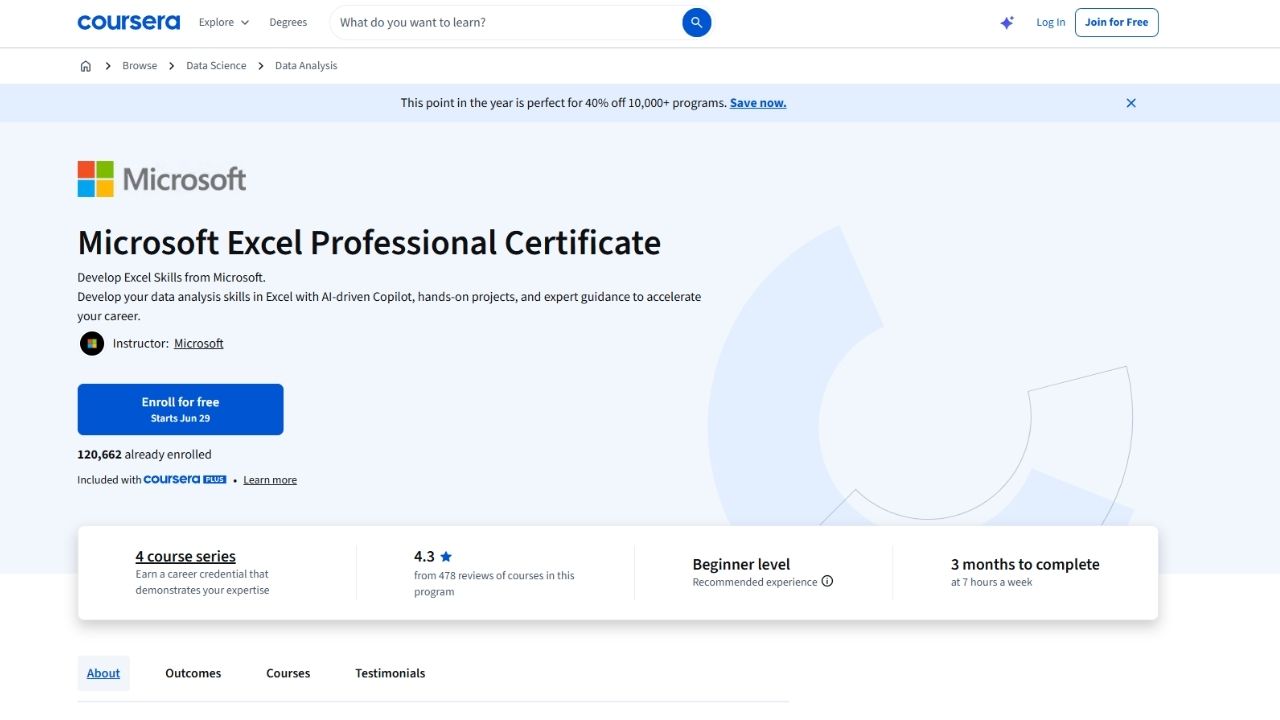Click the Save now link
This screenshot has height=720, width=1280.
tap(758, 103)
